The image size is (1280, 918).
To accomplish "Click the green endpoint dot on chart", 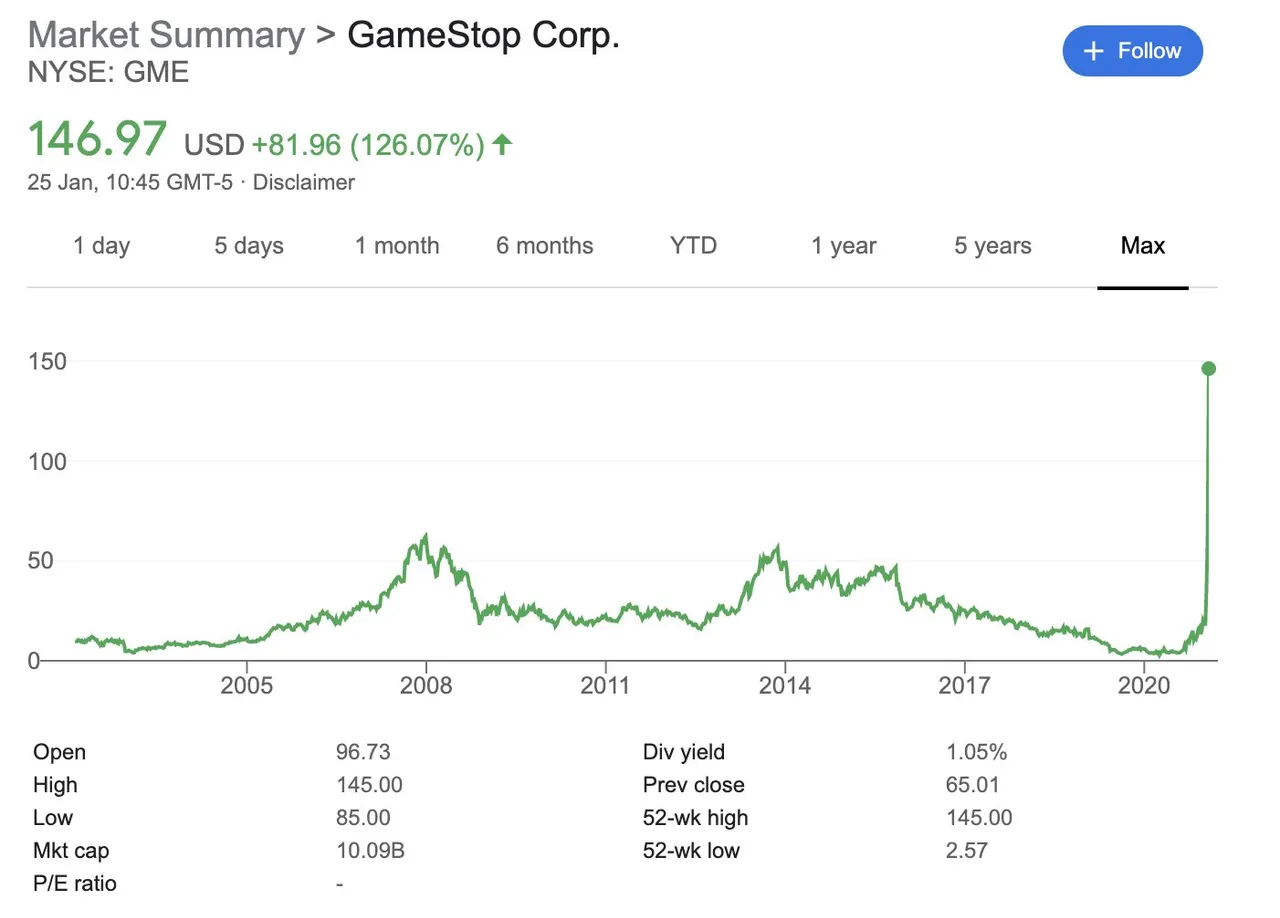I will click(x=1208, y=369).
